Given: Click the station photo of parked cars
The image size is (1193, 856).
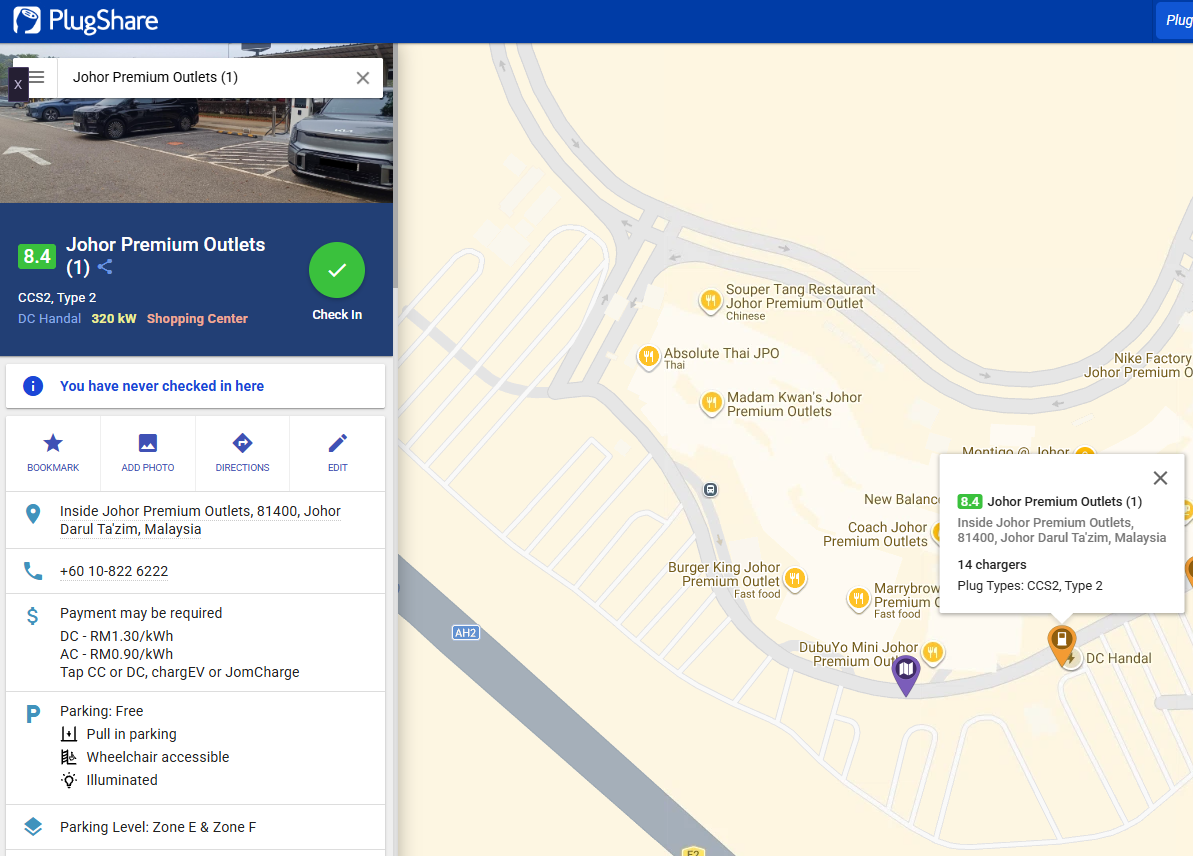Looking at the screenshot, I should 196,152.
